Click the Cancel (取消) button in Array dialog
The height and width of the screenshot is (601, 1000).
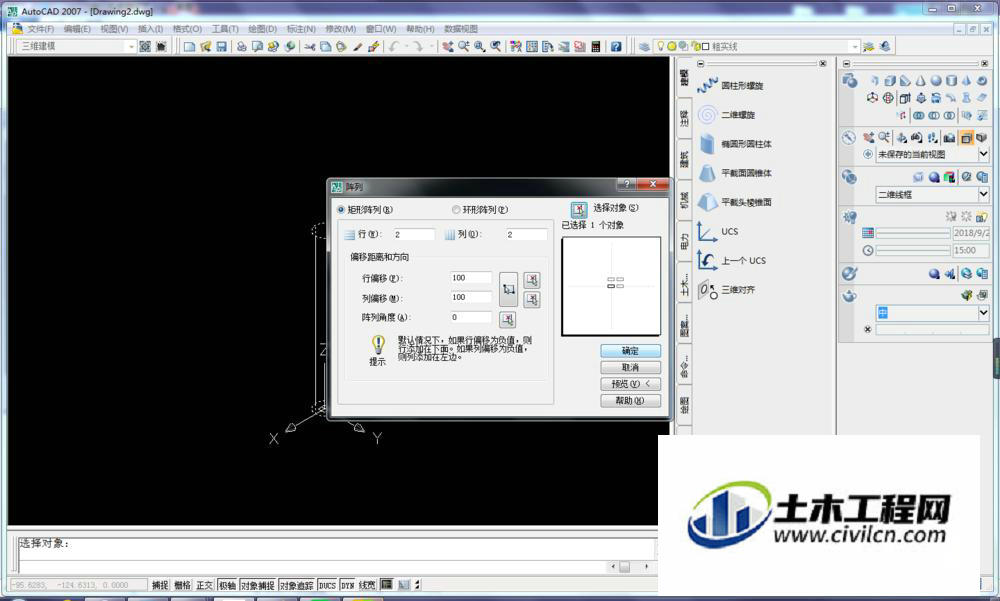630,367
